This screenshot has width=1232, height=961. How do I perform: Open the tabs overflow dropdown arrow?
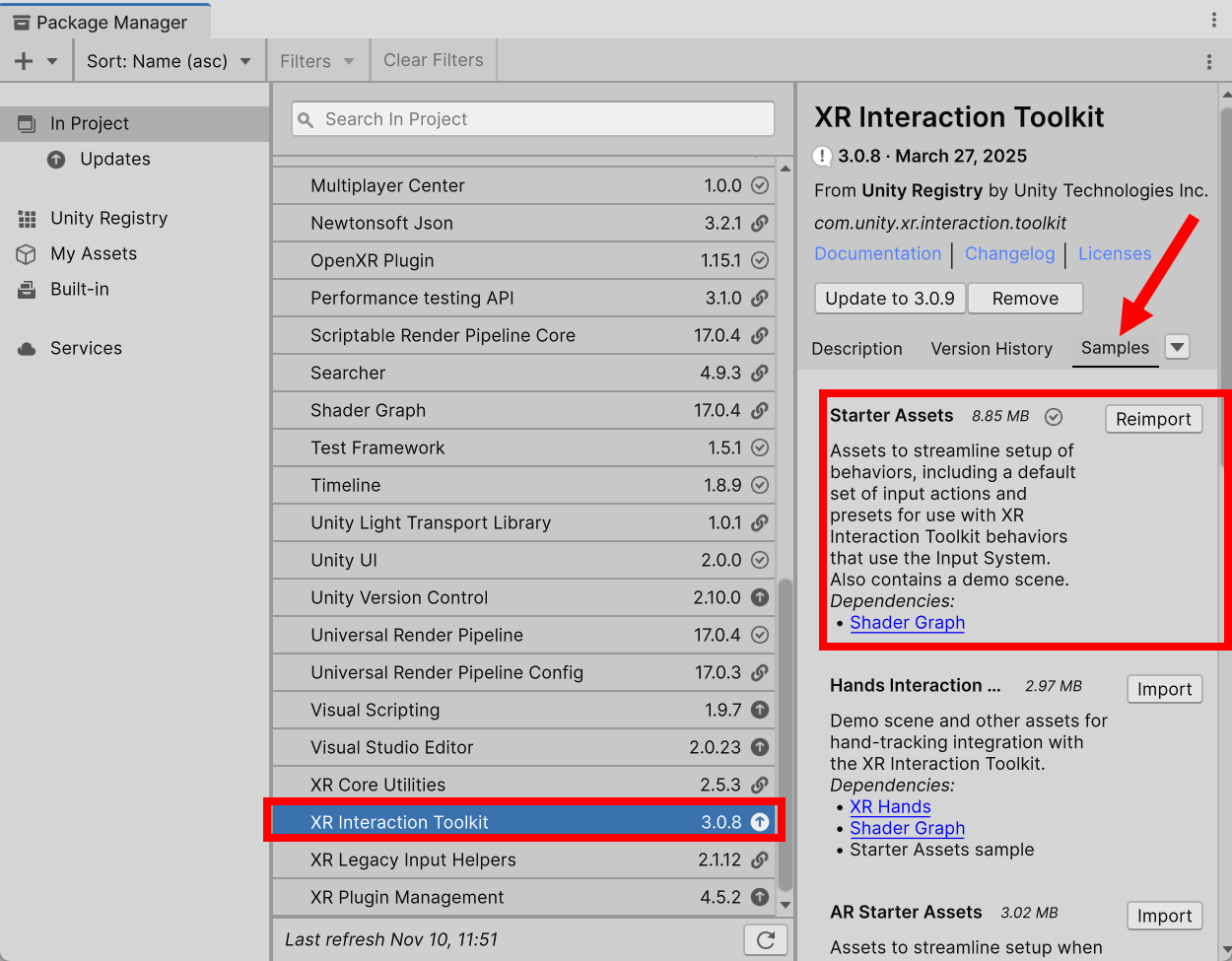pos(1177,347)
